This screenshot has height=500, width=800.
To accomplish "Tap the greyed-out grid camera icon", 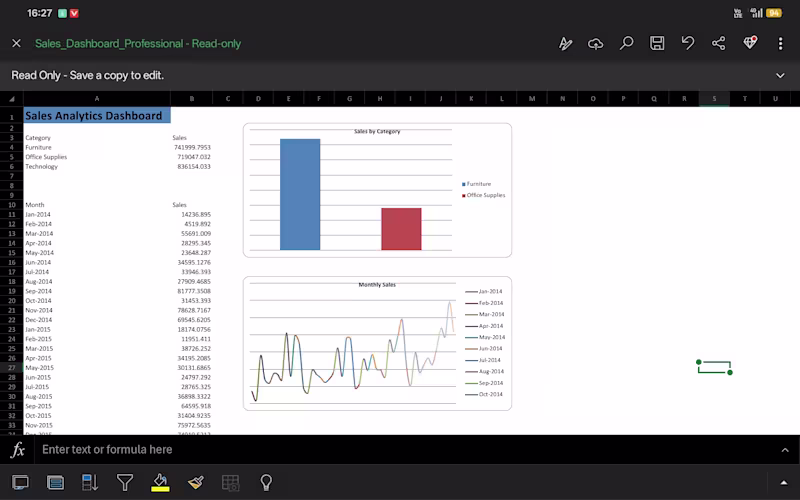I will [x=231, y=482].
